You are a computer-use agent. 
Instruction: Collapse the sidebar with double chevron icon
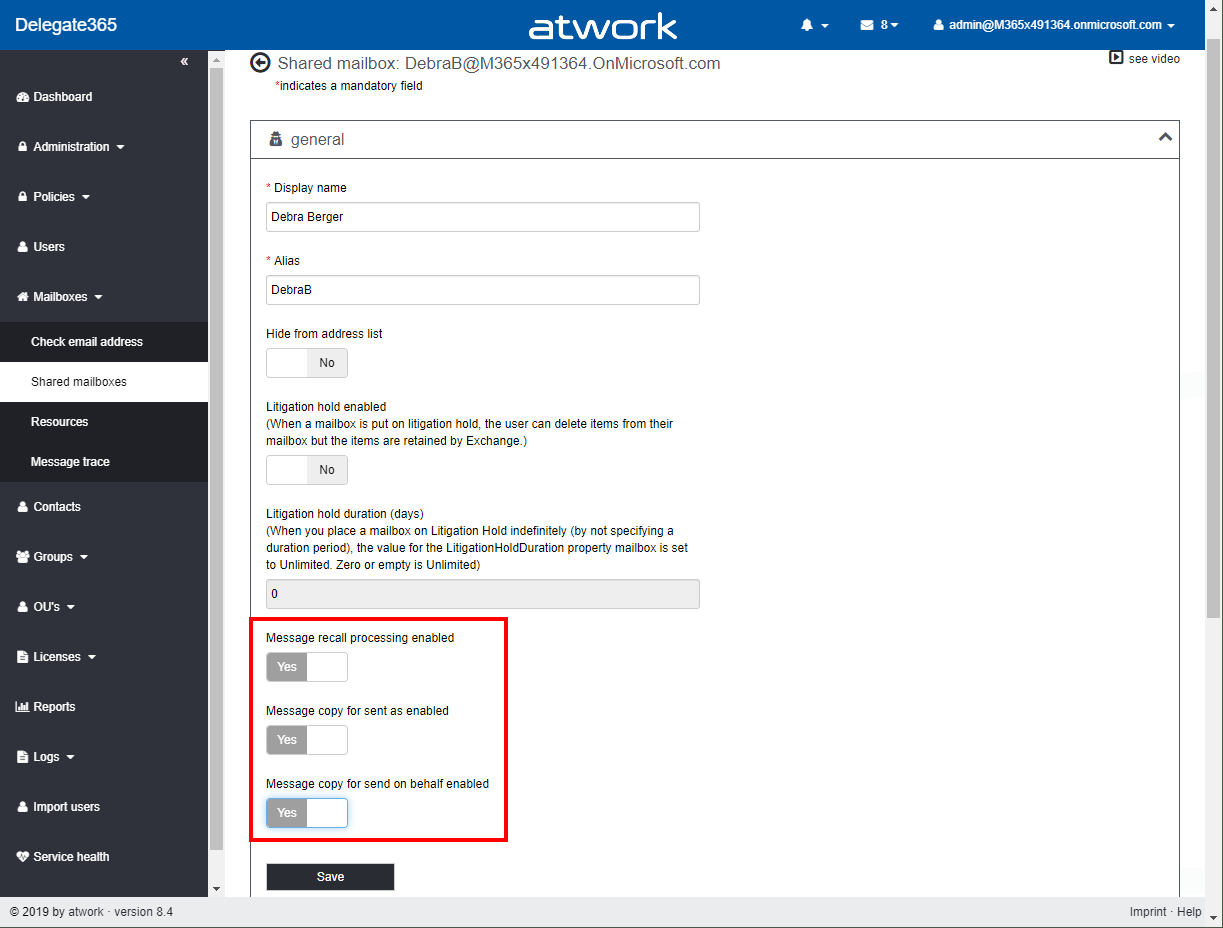coord(184,62)
